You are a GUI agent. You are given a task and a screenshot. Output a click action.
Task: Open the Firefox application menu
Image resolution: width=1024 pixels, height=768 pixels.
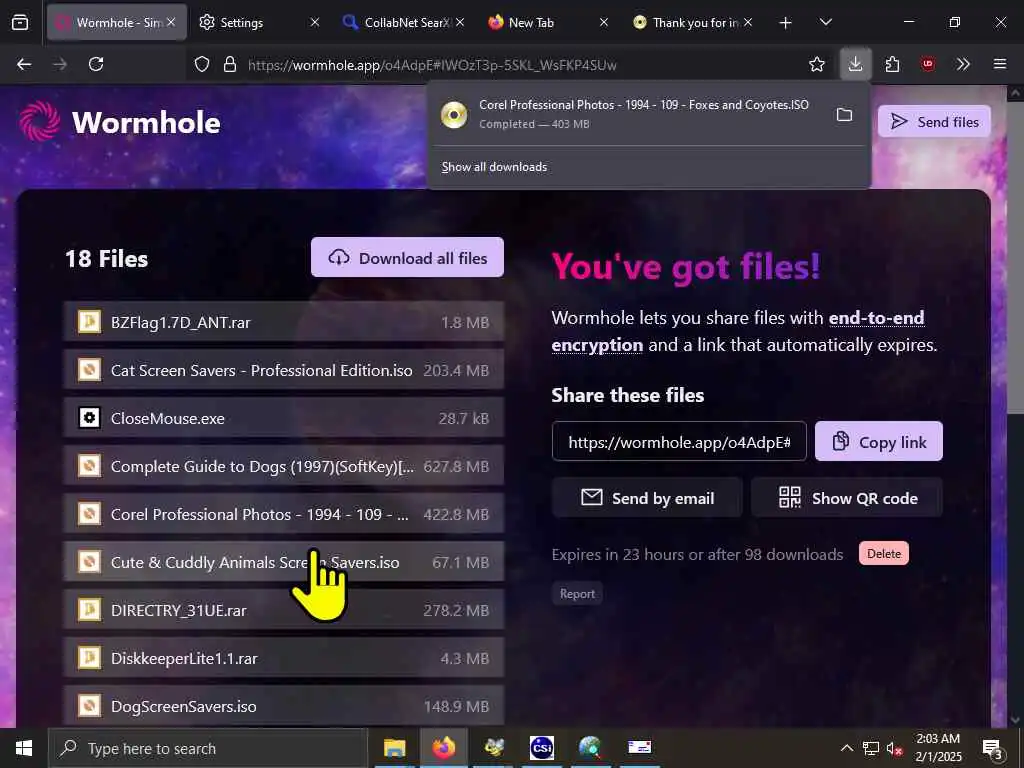[999, 64]
